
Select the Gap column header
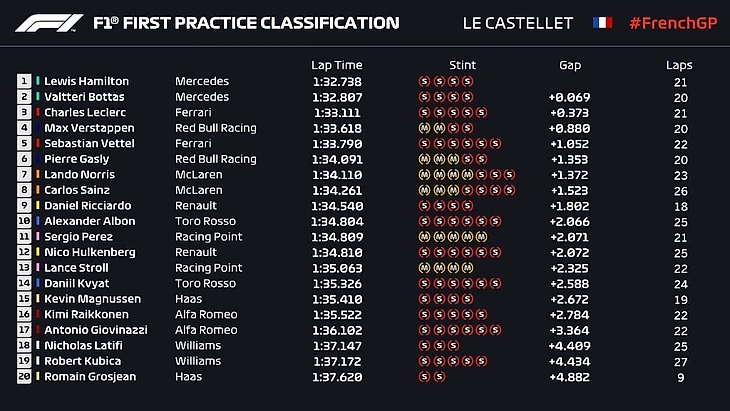pyautogui.click(x=570, y=65)
